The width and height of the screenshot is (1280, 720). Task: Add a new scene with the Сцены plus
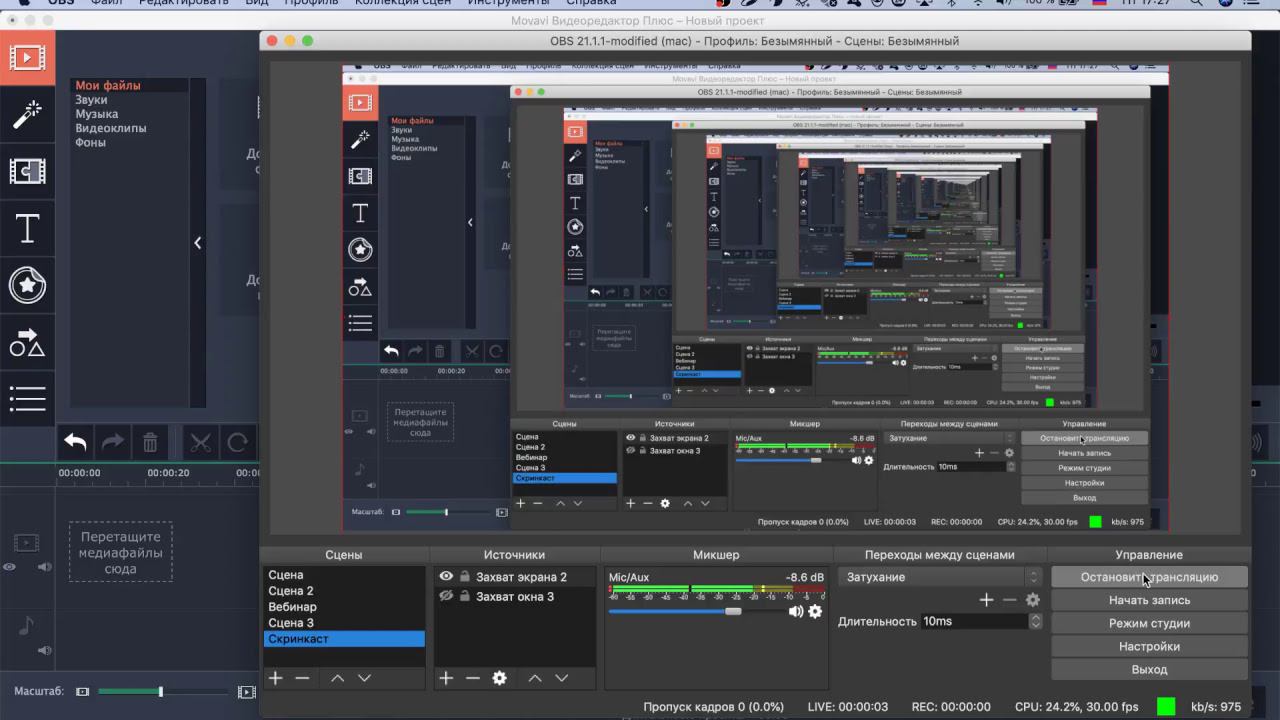tap(275, 678)
